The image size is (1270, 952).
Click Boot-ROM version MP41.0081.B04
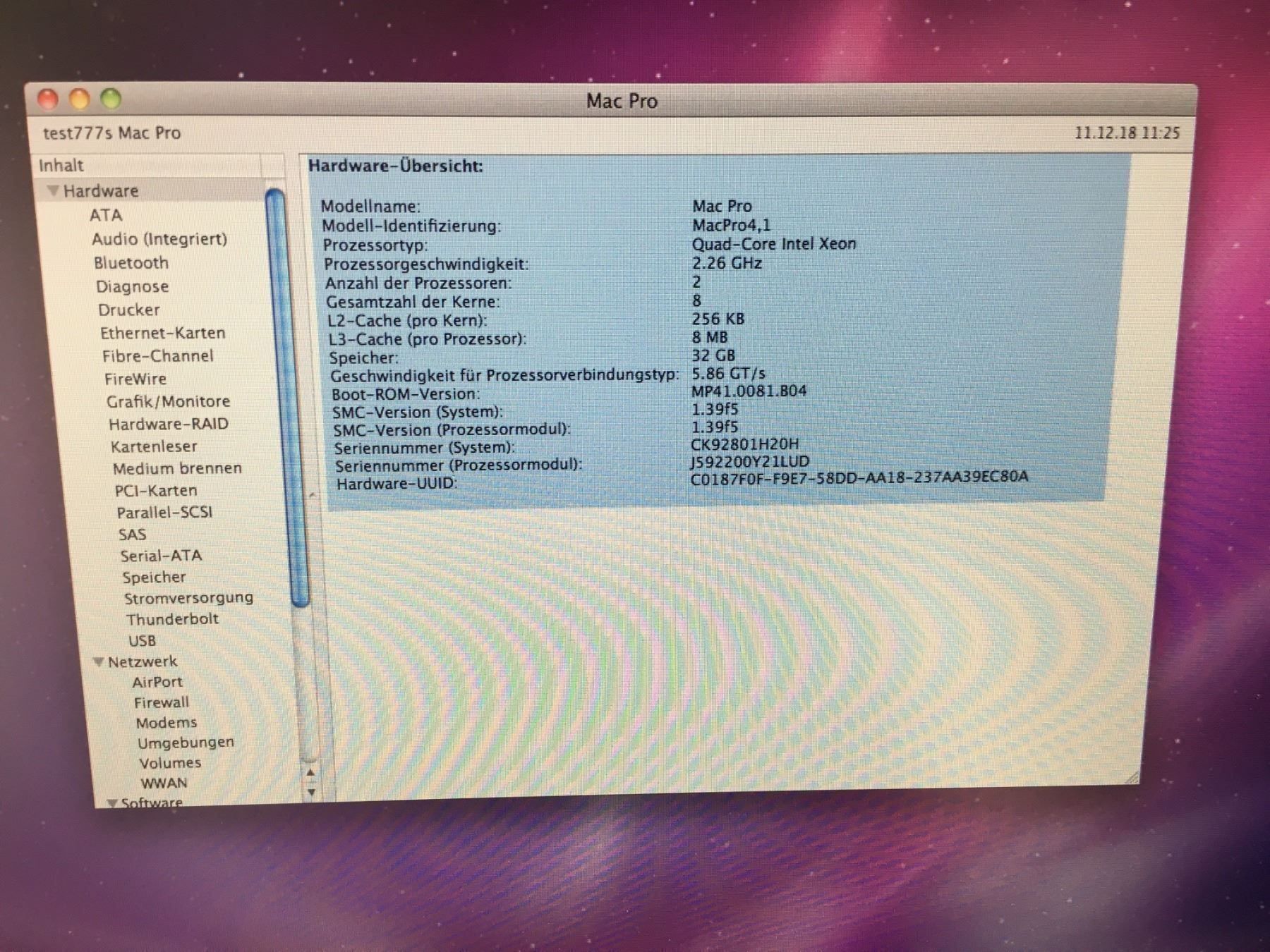pyautogui.click(x=749, y=391)
